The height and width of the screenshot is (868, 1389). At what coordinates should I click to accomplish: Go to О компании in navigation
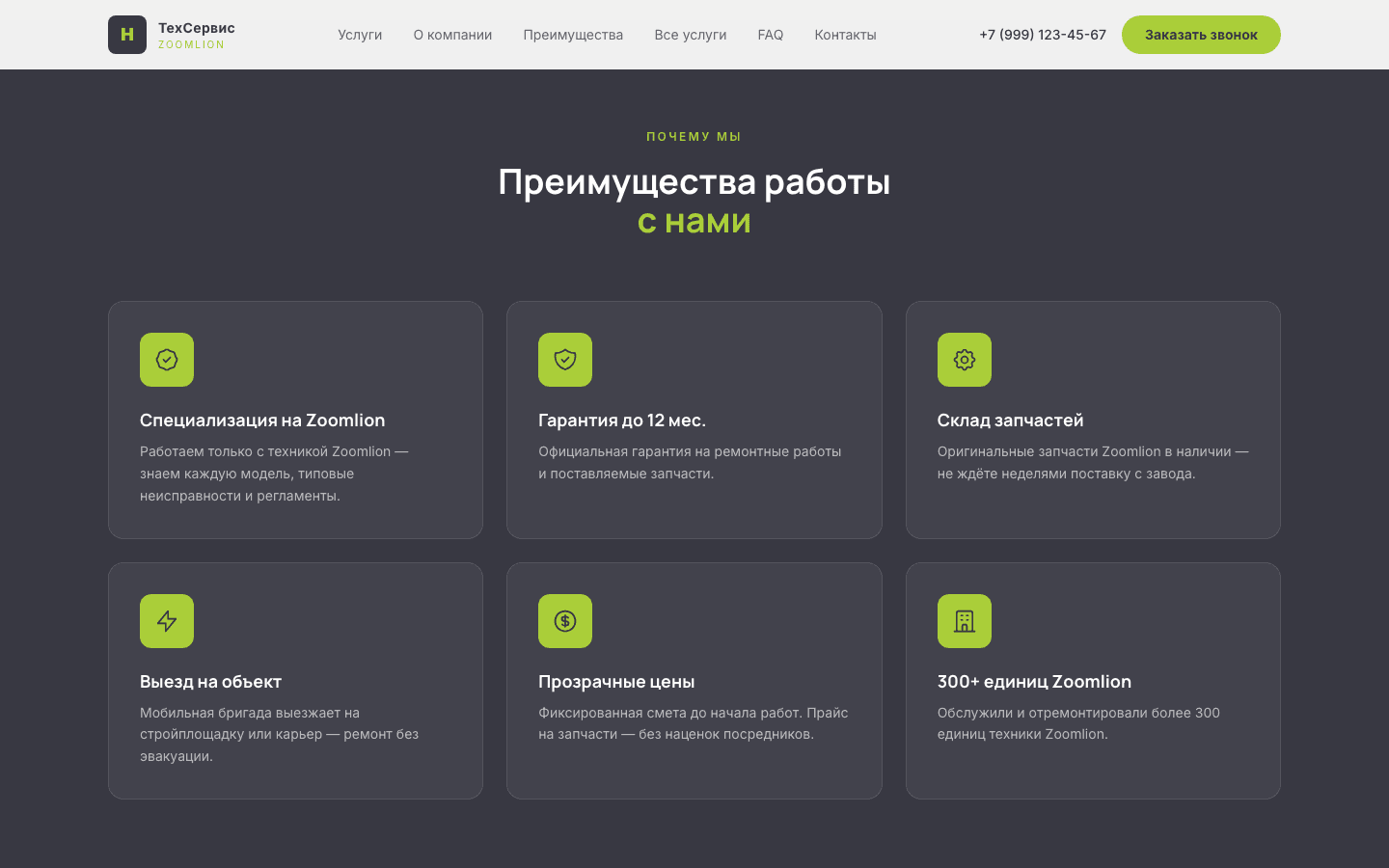click(x=452, y=35)
